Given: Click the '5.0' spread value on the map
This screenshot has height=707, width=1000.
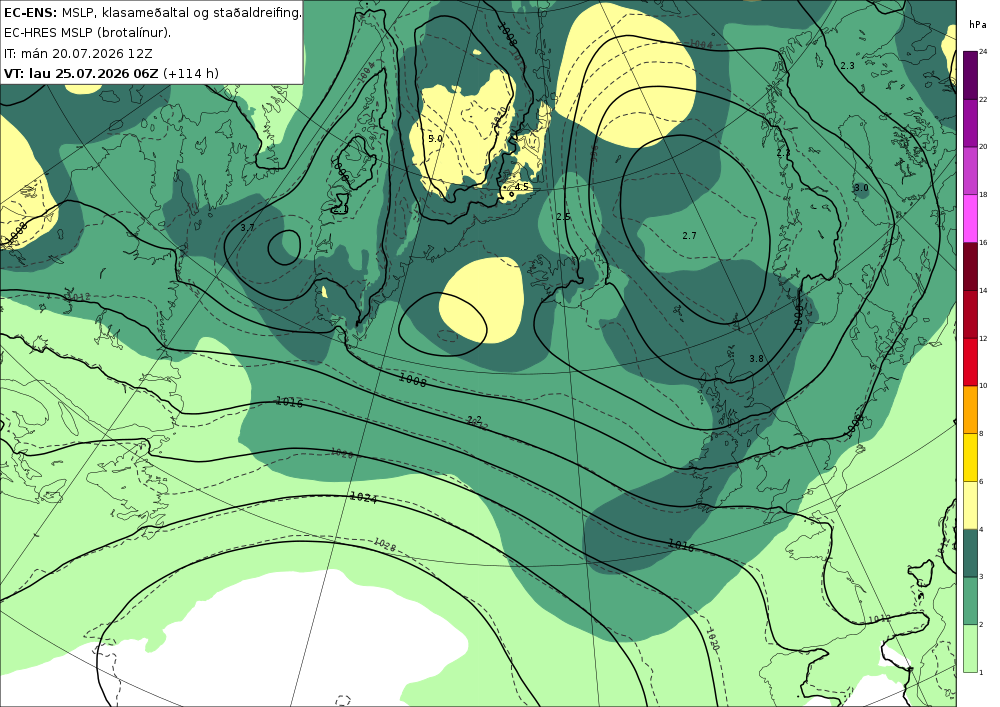Looking at the screenshot, I should 435,138.
